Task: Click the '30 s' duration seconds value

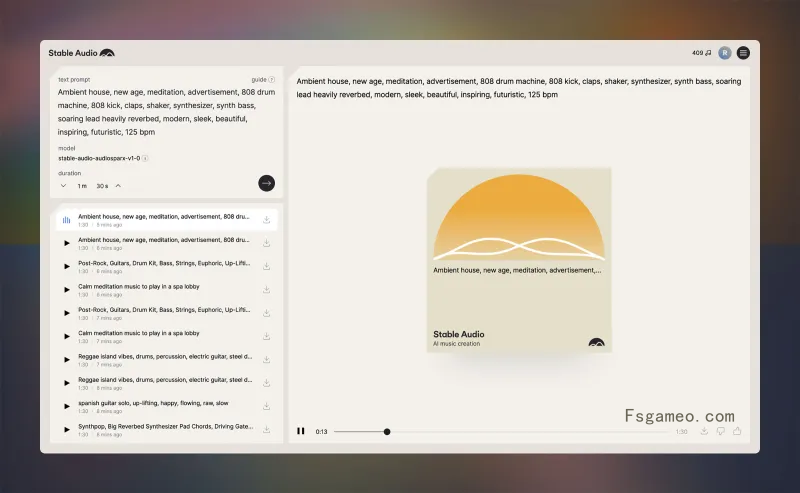Action: coord(102,186)
